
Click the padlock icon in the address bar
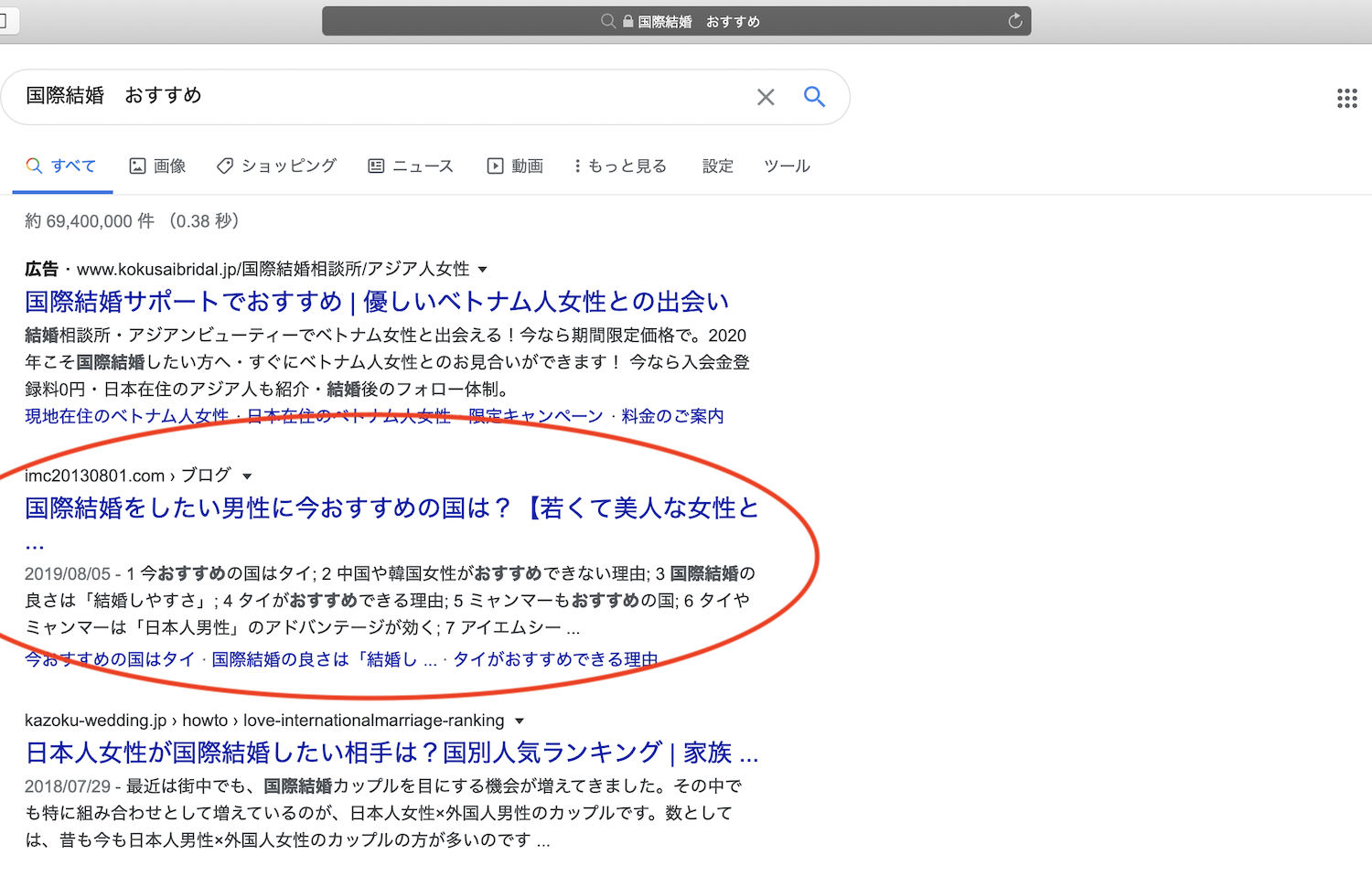click(x=629, y=20)
